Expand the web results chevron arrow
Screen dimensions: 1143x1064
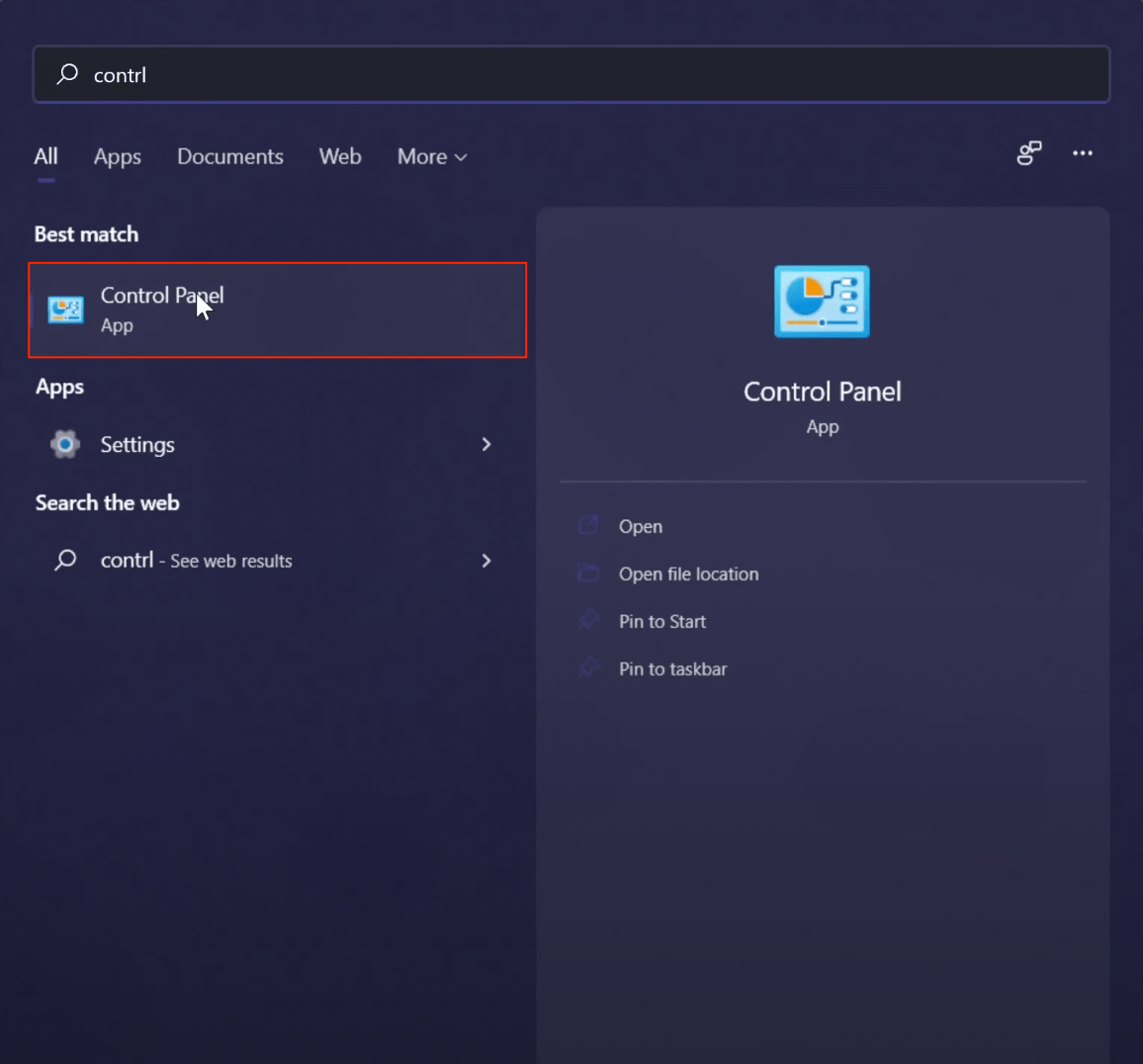pyautogui.click(x=486, y=560)
